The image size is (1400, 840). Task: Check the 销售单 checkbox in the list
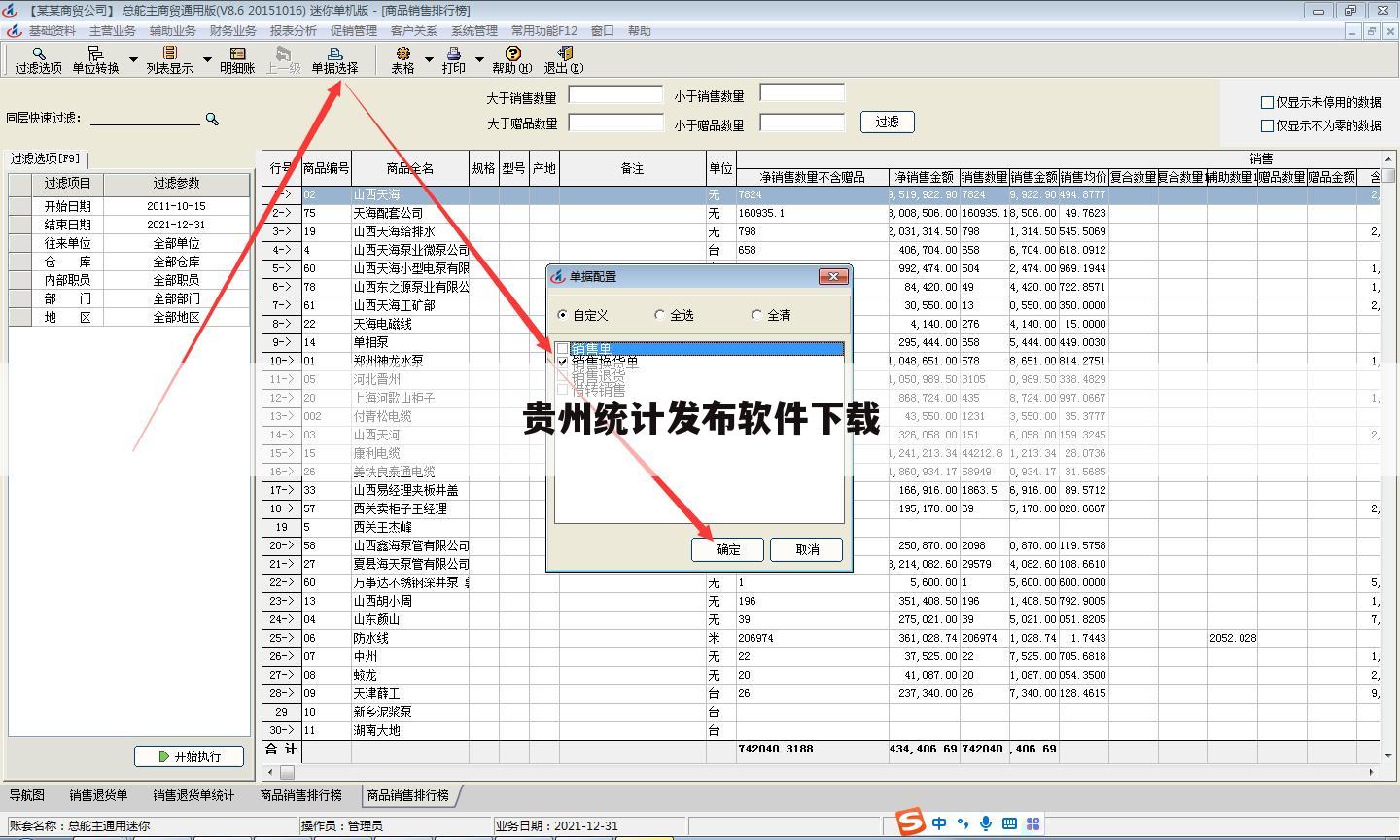(563, 348)
